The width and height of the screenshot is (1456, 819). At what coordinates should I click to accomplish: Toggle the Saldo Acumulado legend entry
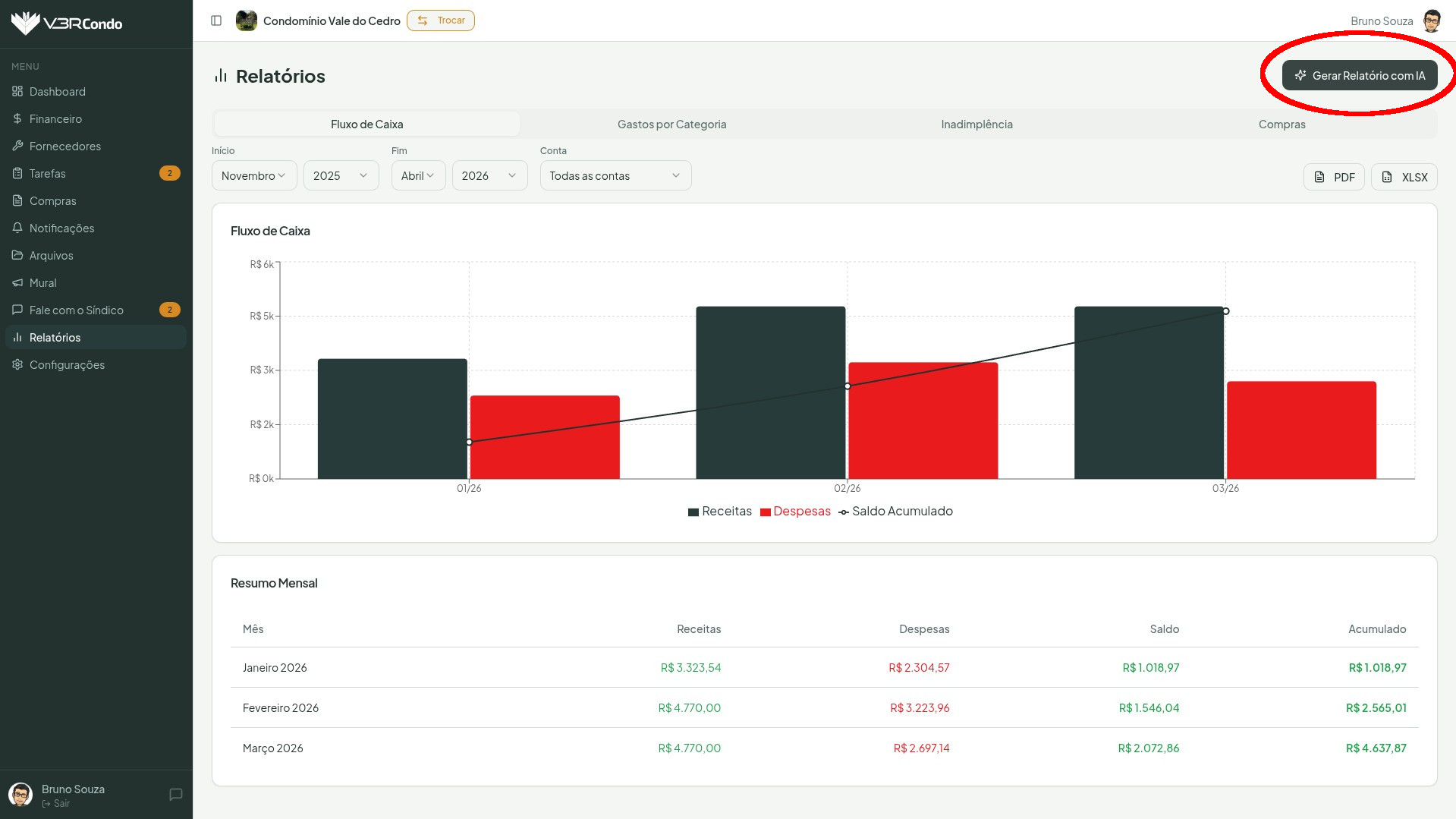[895, 512]
